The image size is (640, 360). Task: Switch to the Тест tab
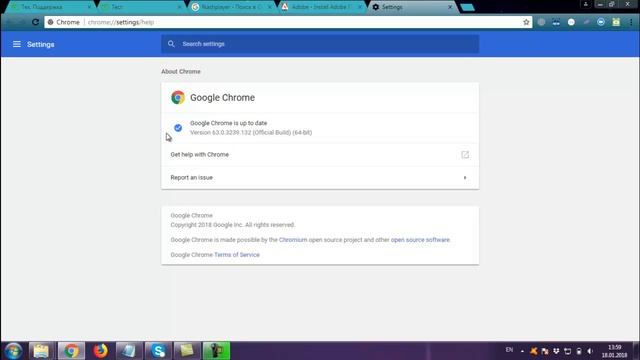coord(141,7)
